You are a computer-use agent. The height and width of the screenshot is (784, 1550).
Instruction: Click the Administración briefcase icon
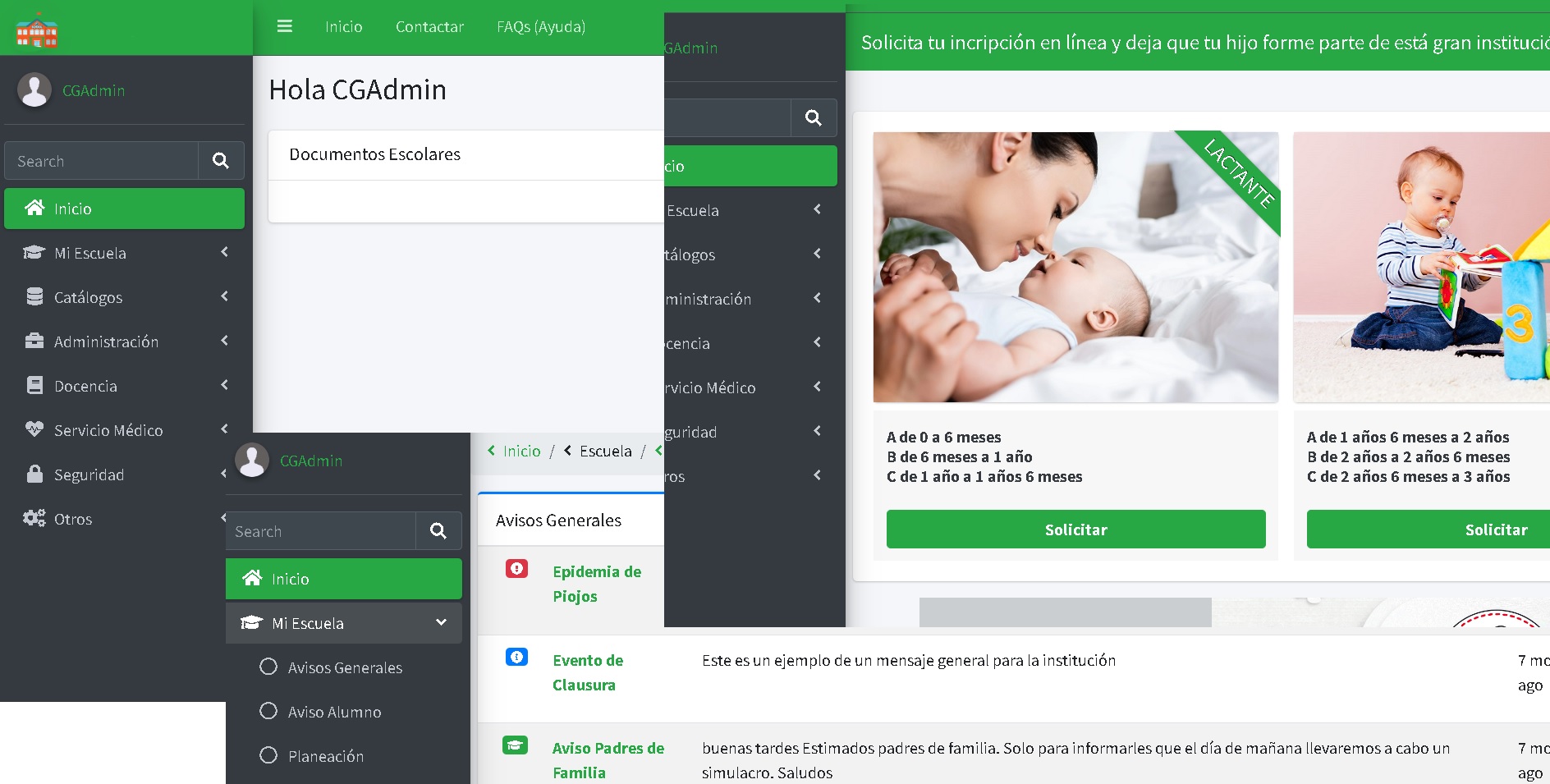pyautogui.click(x=34, y=342)
